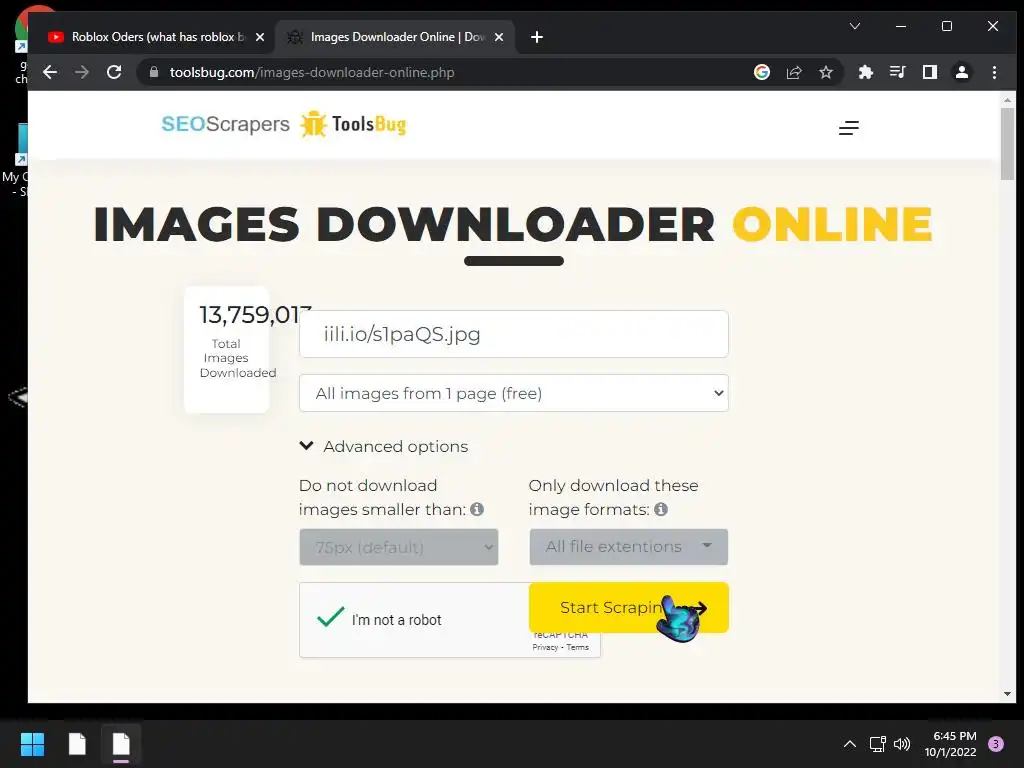View site info via the padlock icon
This screenshot has width=1024, height=768.
[154, 72]
